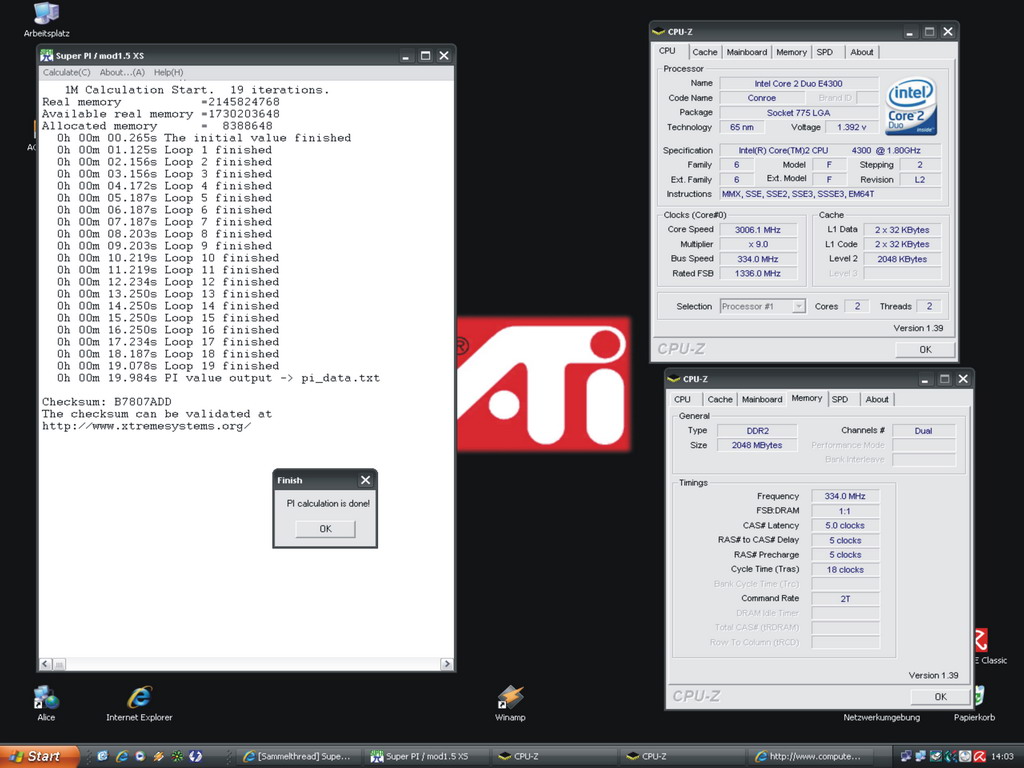Image resolution: width=1024 pixels, height=768 pixels.
Task: Switch to Mainboard tab in top CPU-Z window
Action: point(746,52)
